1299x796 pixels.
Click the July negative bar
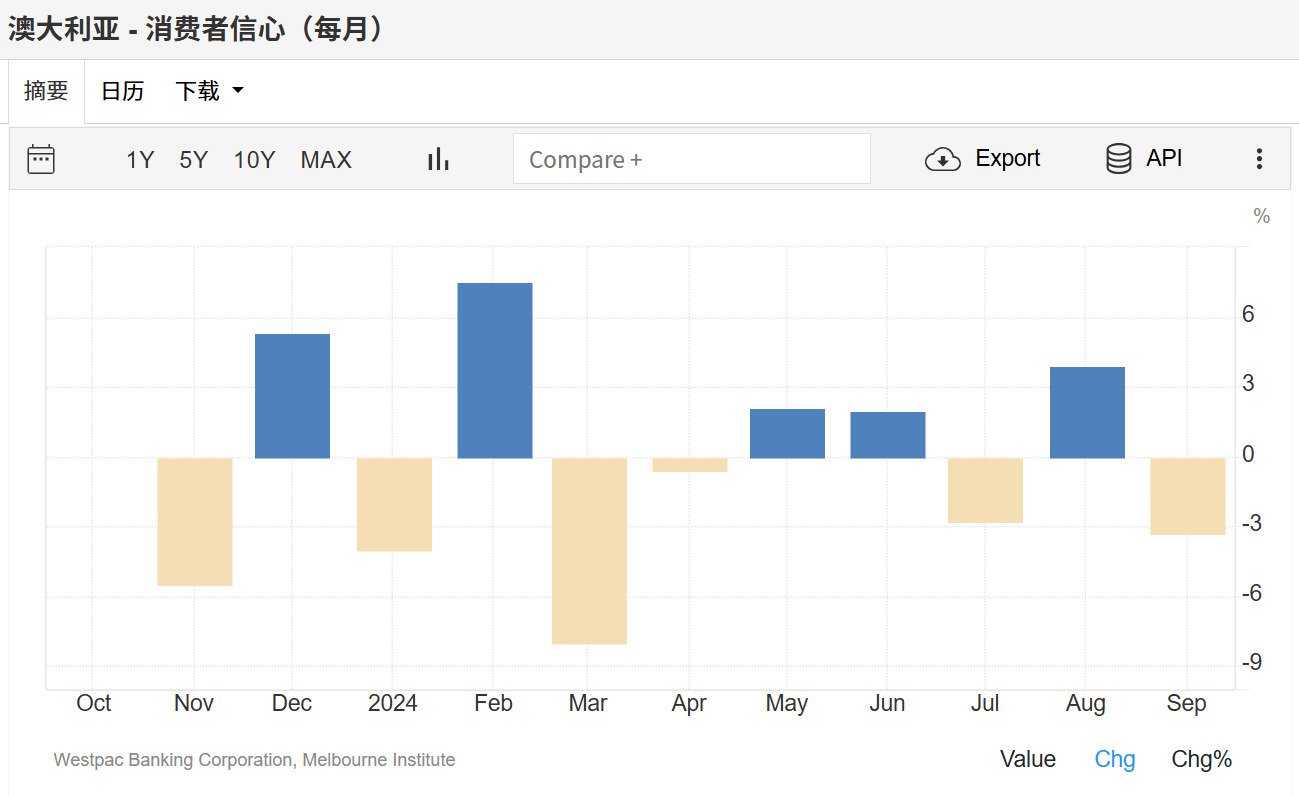985,491
